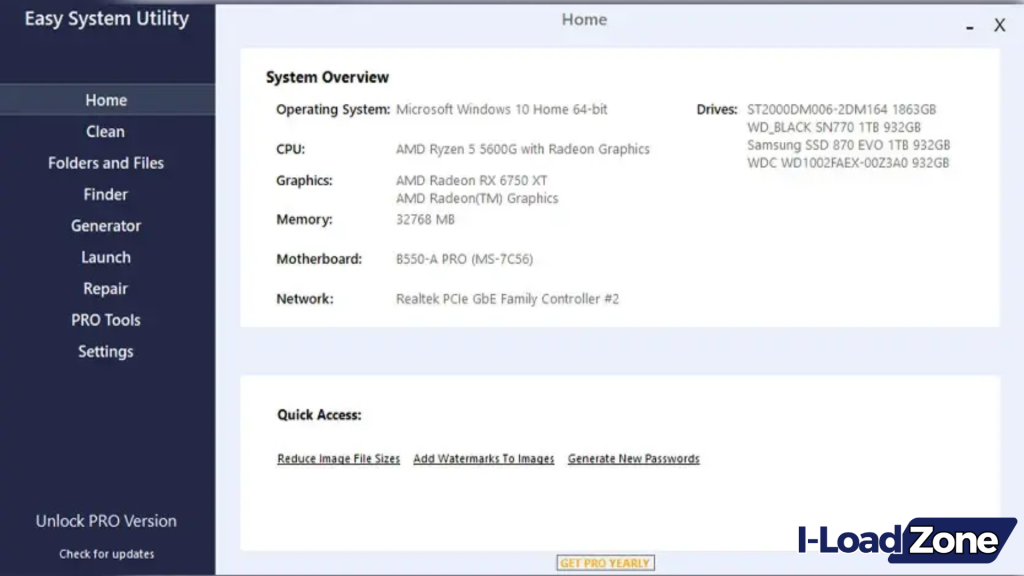Click the System Overview heading

point(327,77)
